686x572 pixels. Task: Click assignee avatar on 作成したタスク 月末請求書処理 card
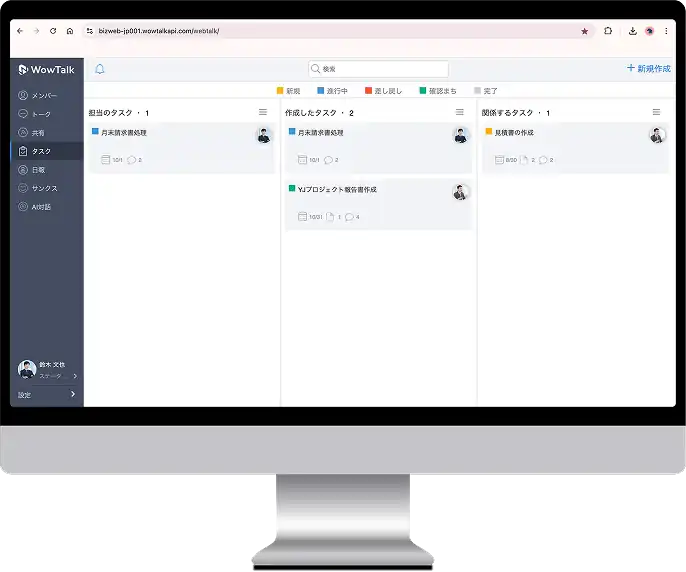click(x=460, y=136)
